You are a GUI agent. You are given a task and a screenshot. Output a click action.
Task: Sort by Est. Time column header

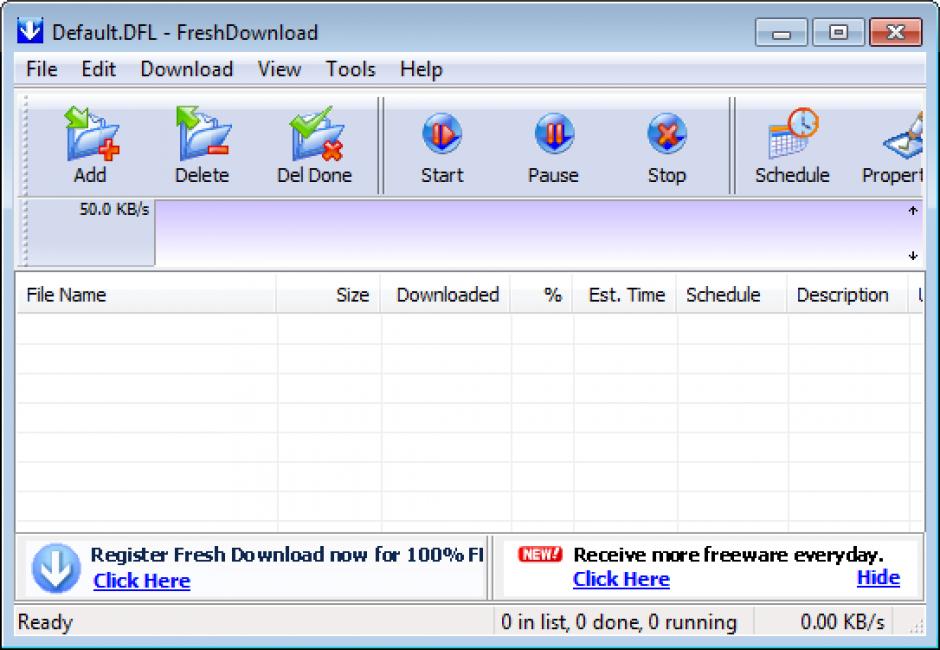coord(625,295)
